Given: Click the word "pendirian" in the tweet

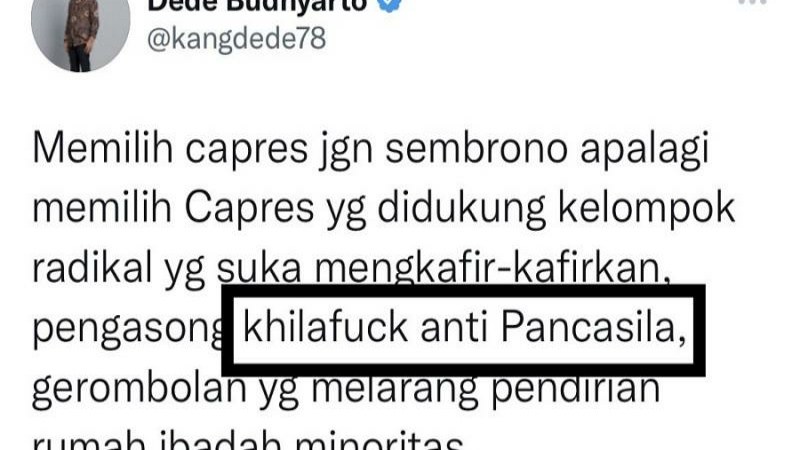Looking at the screenshot, I should tap(576, 389).
